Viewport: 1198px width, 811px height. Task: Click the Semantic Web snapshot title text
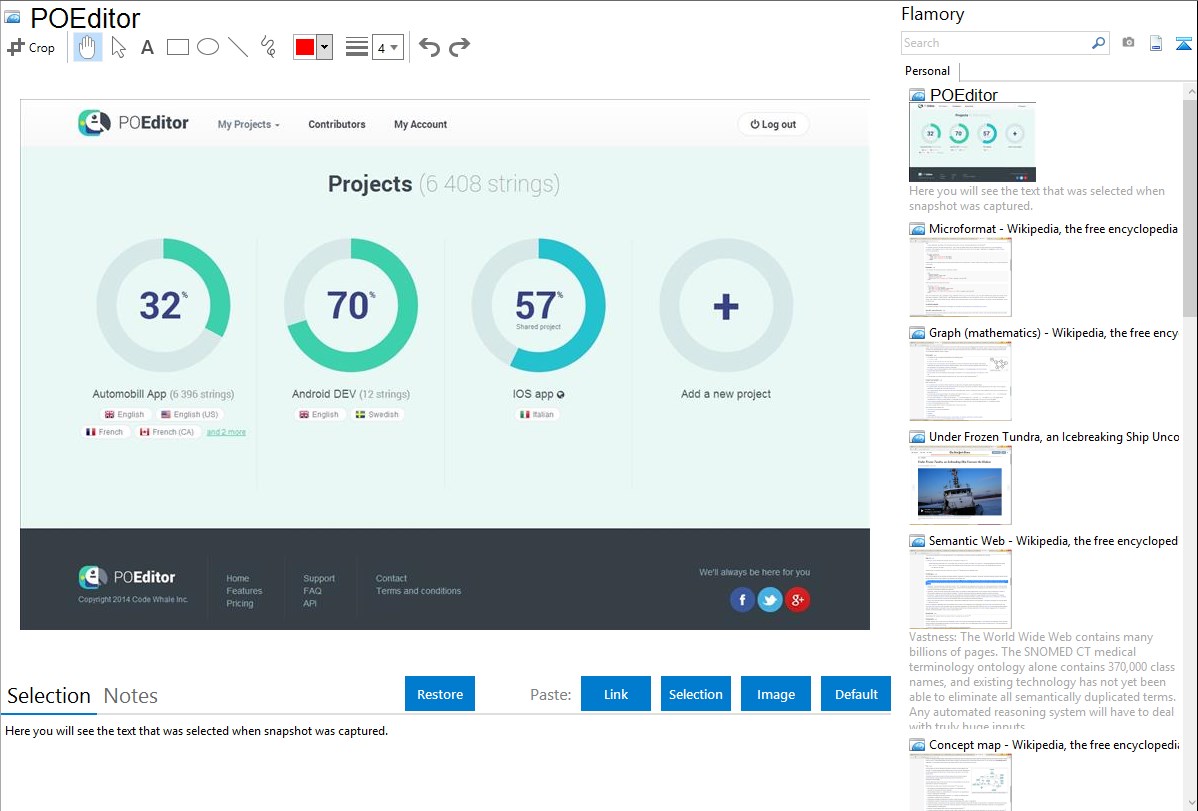1053,540
